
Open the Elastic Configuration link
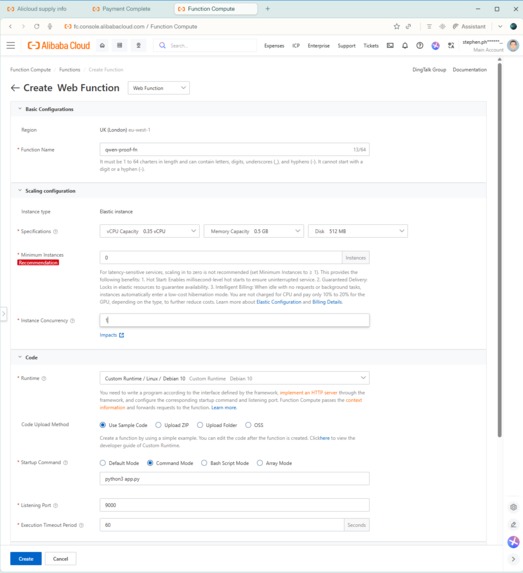(279, 302)
